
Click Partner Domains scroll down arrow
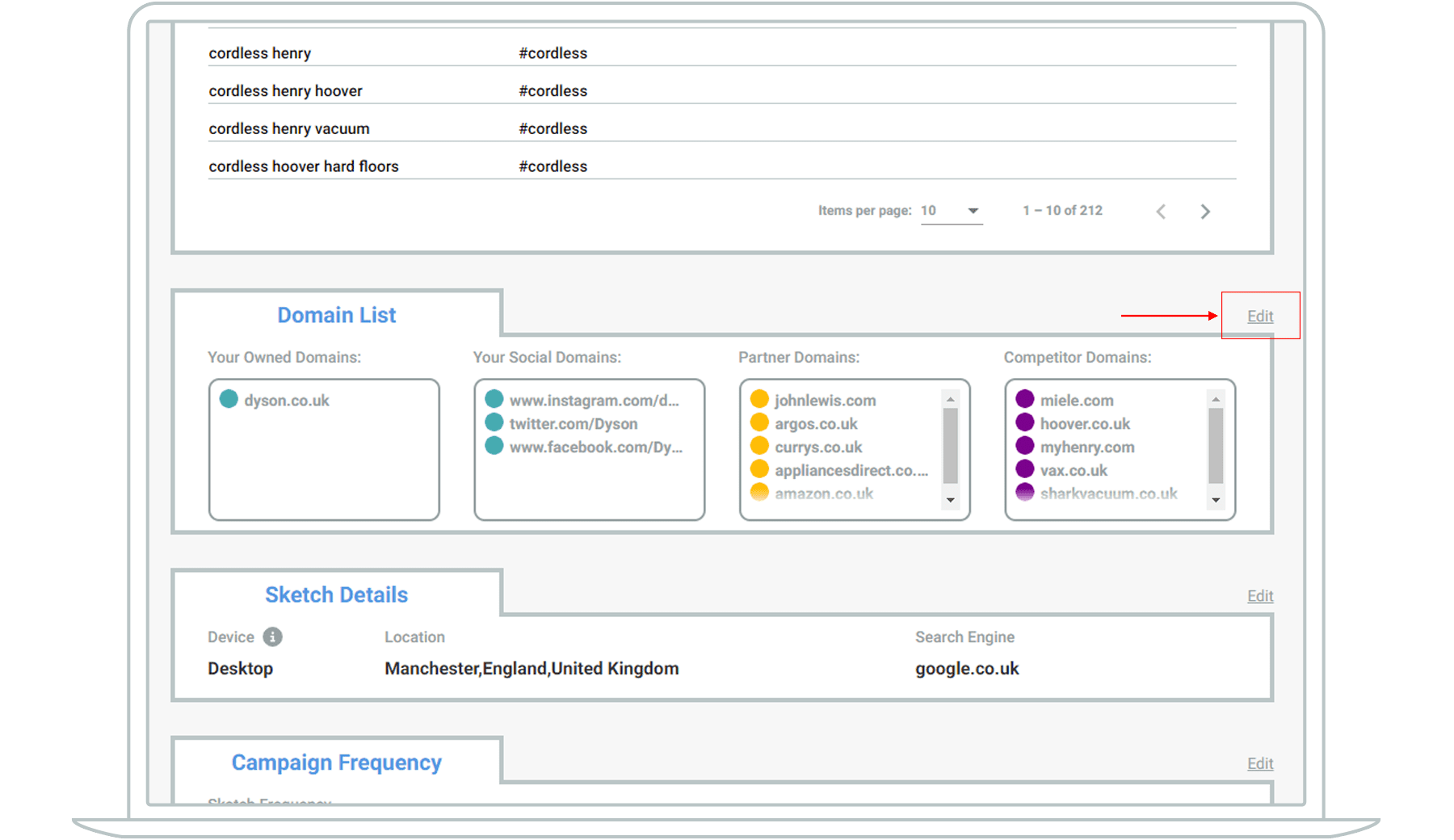(951, 500)
